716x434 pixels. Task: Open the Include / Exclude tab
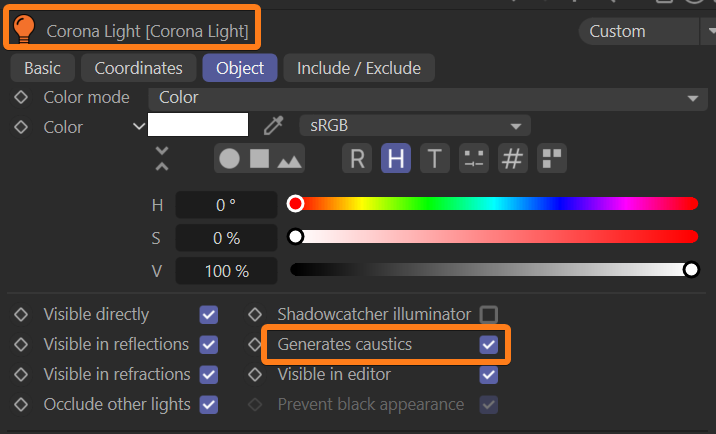[359, 68]
